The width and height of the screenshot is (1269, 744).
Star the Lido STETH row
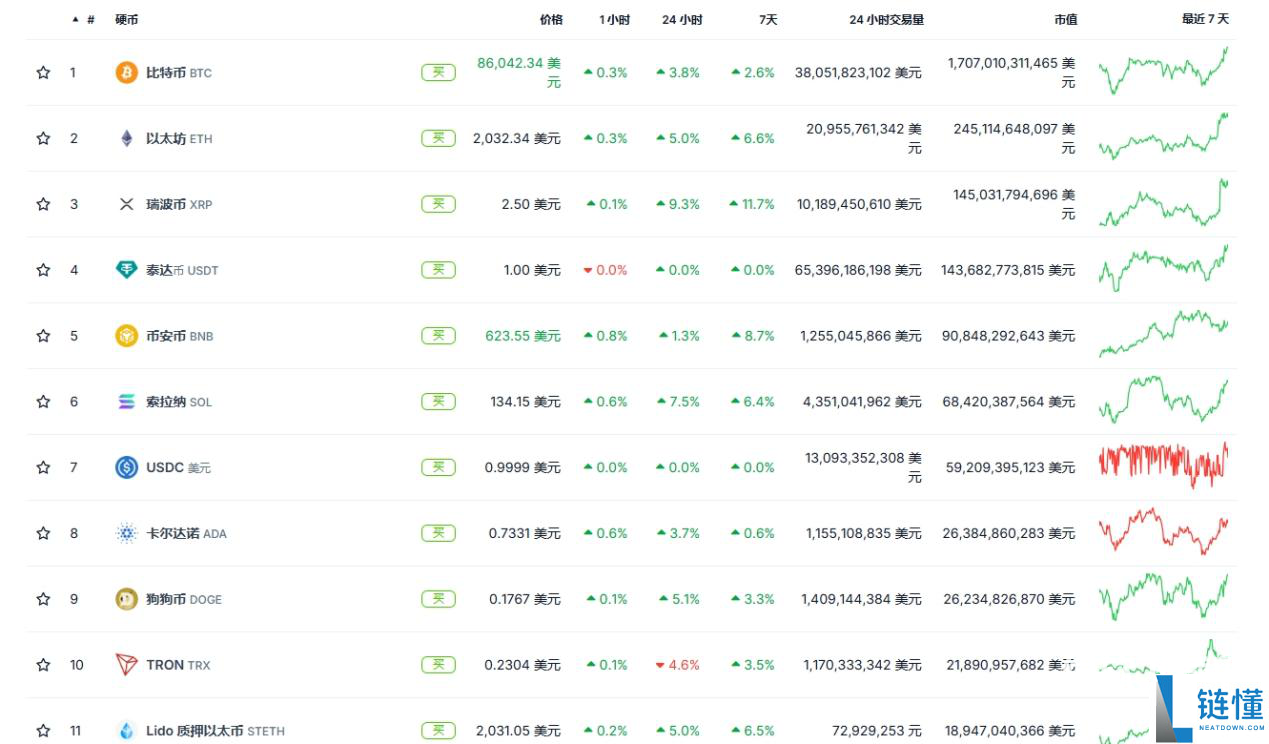(43, 731)
